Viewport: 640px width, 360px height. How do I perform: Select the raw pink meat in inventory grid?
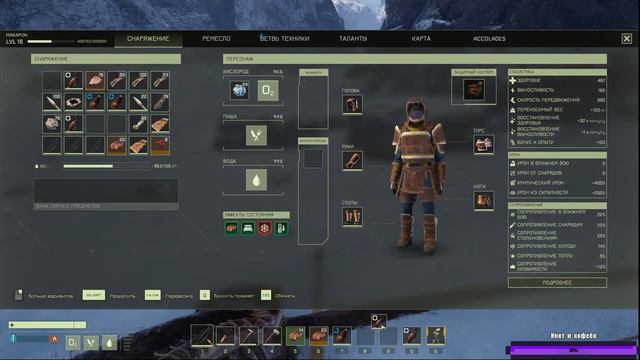(95, 80)
